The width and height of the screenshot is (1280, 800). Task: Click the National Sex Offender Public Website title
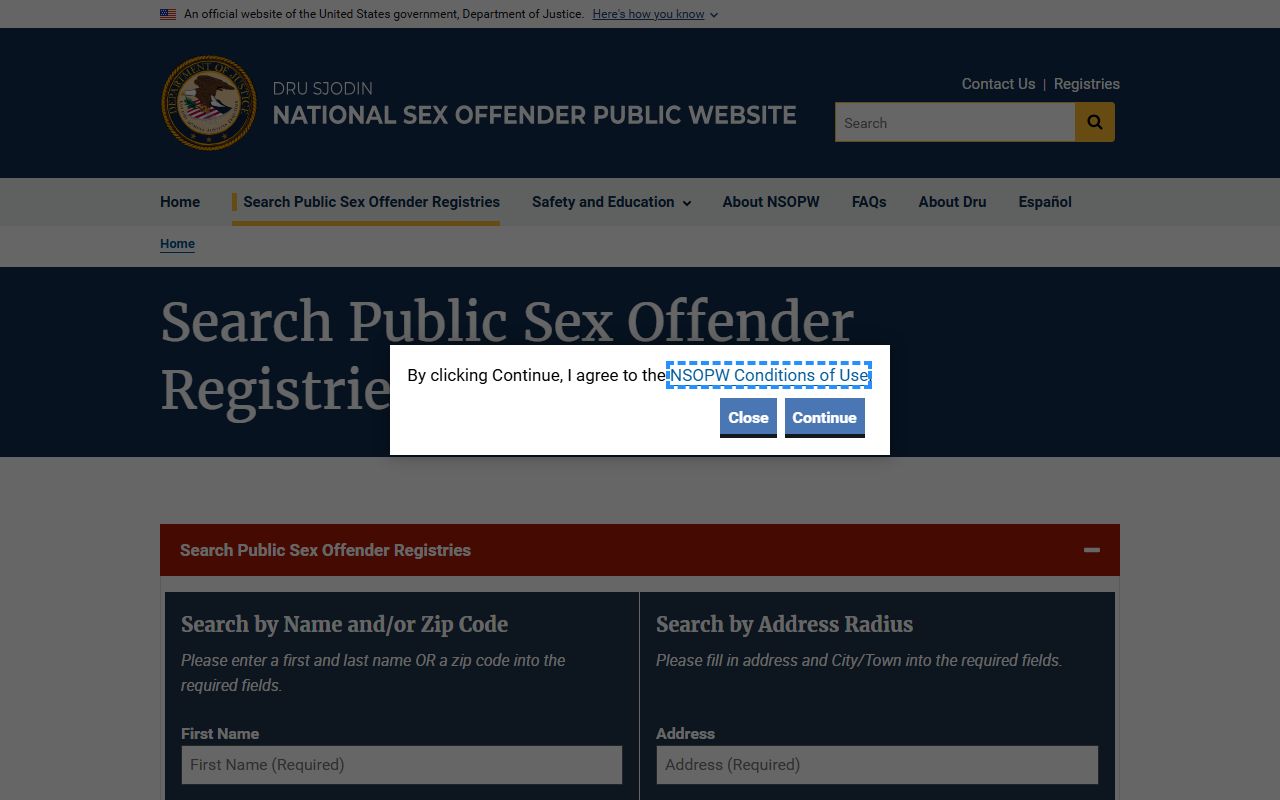point(535,115)
